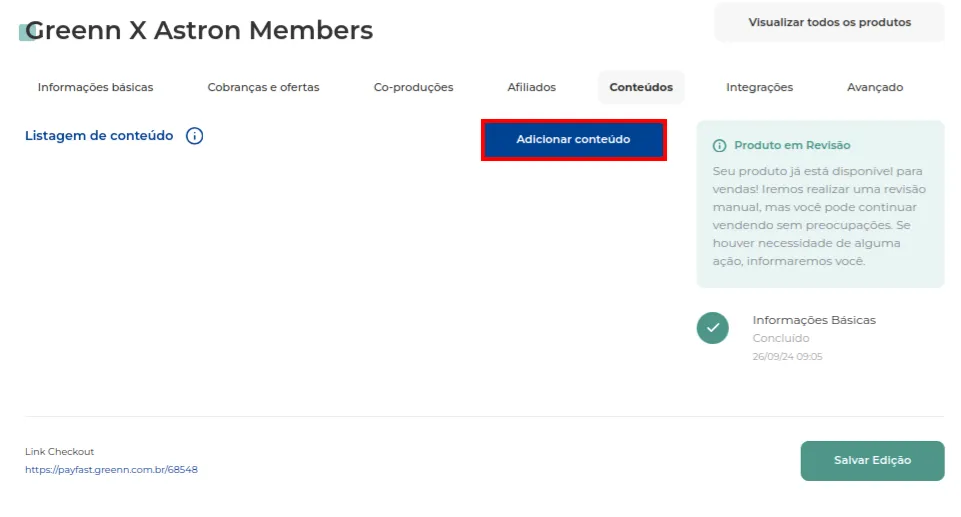Select the Afiliados tab
The image size is (961, 517).
[531, 87]
